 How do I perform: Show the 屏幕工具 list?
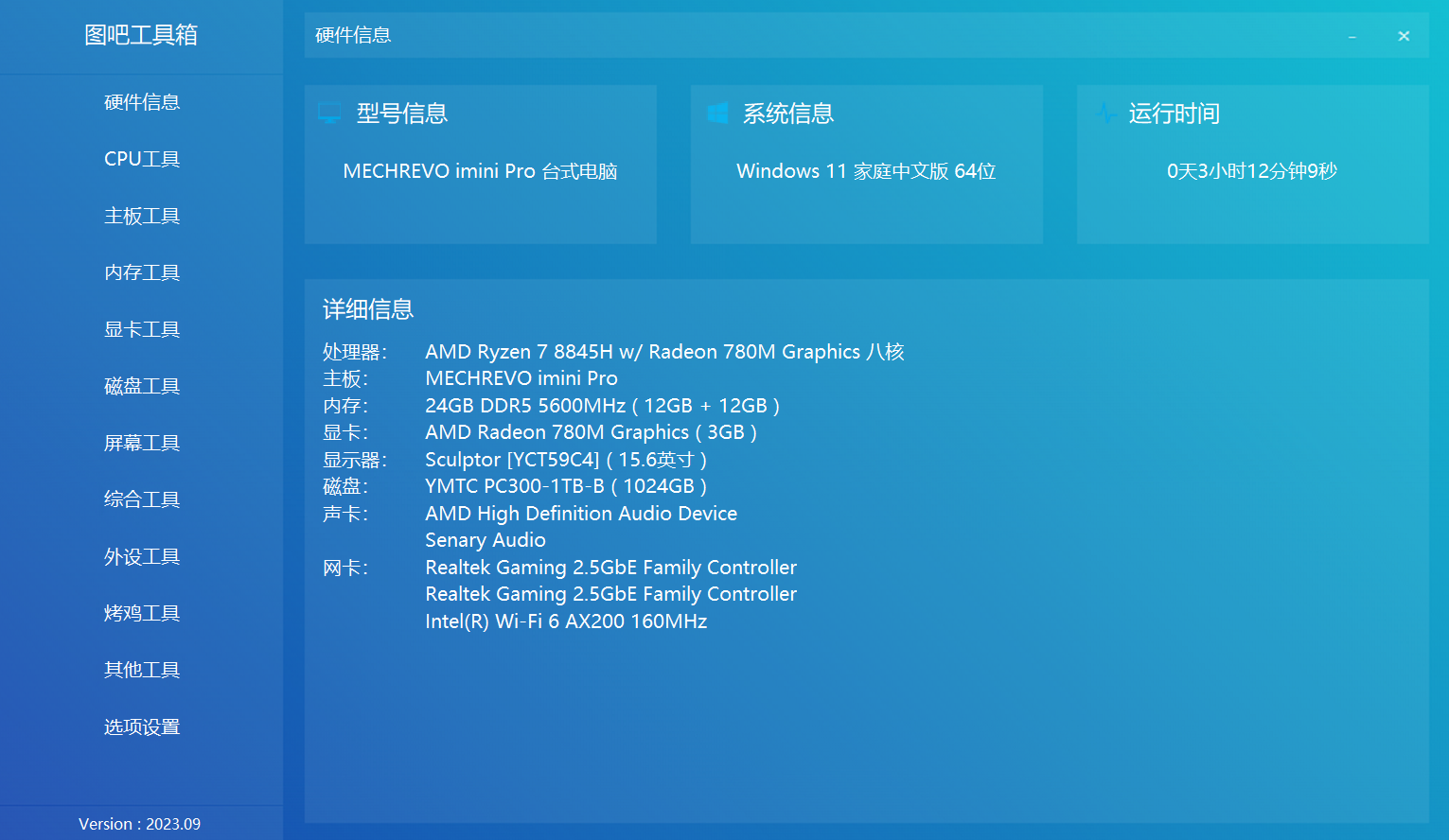click(142, 443)
